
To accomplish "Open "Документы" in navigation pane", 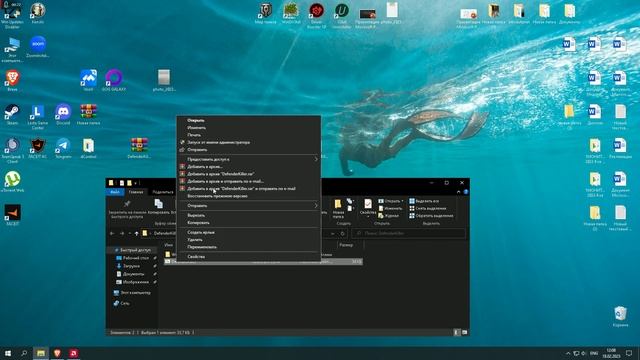I will coord(131,274).
